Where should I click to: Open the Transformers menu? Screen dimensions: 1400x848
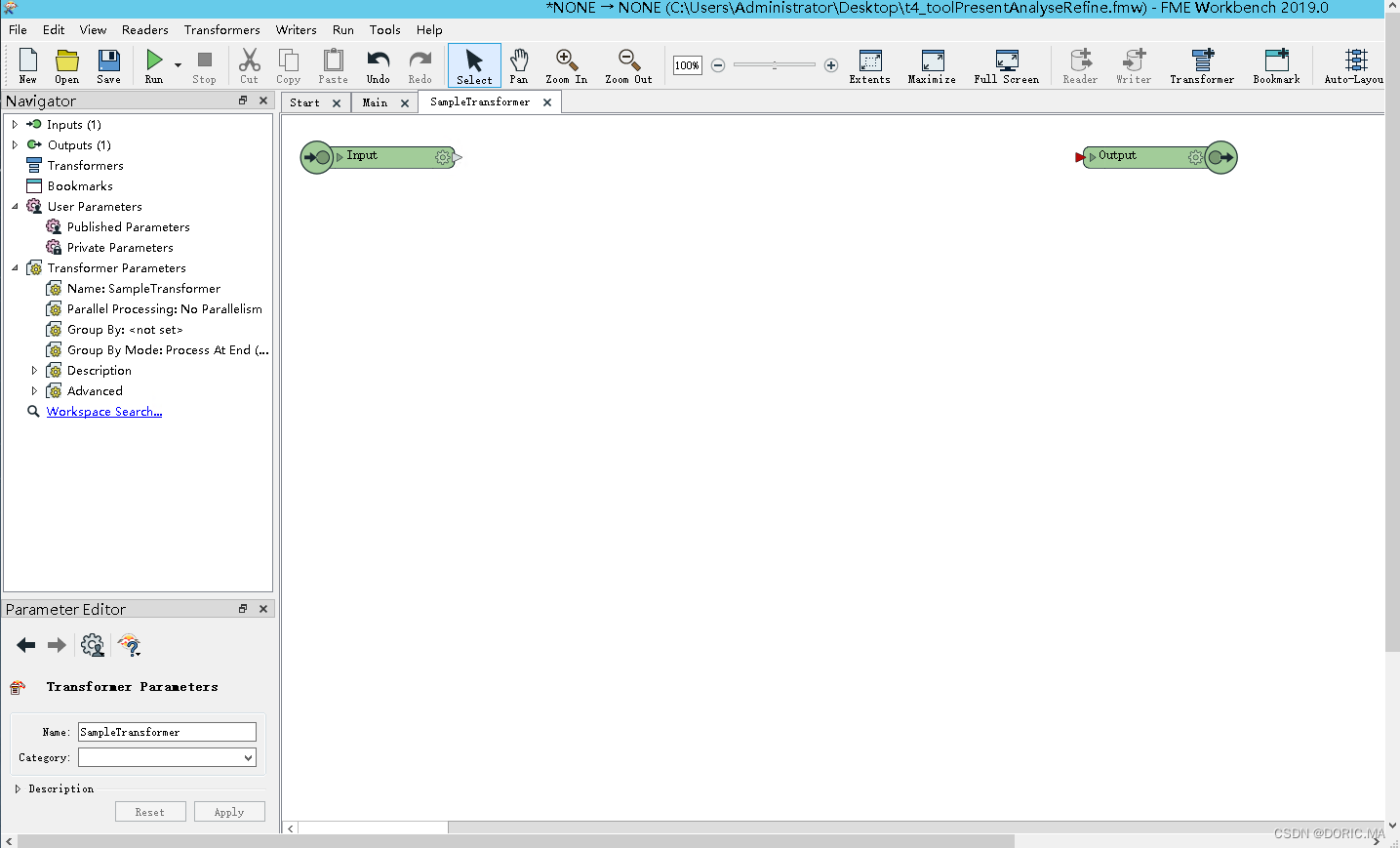point(221,30)
